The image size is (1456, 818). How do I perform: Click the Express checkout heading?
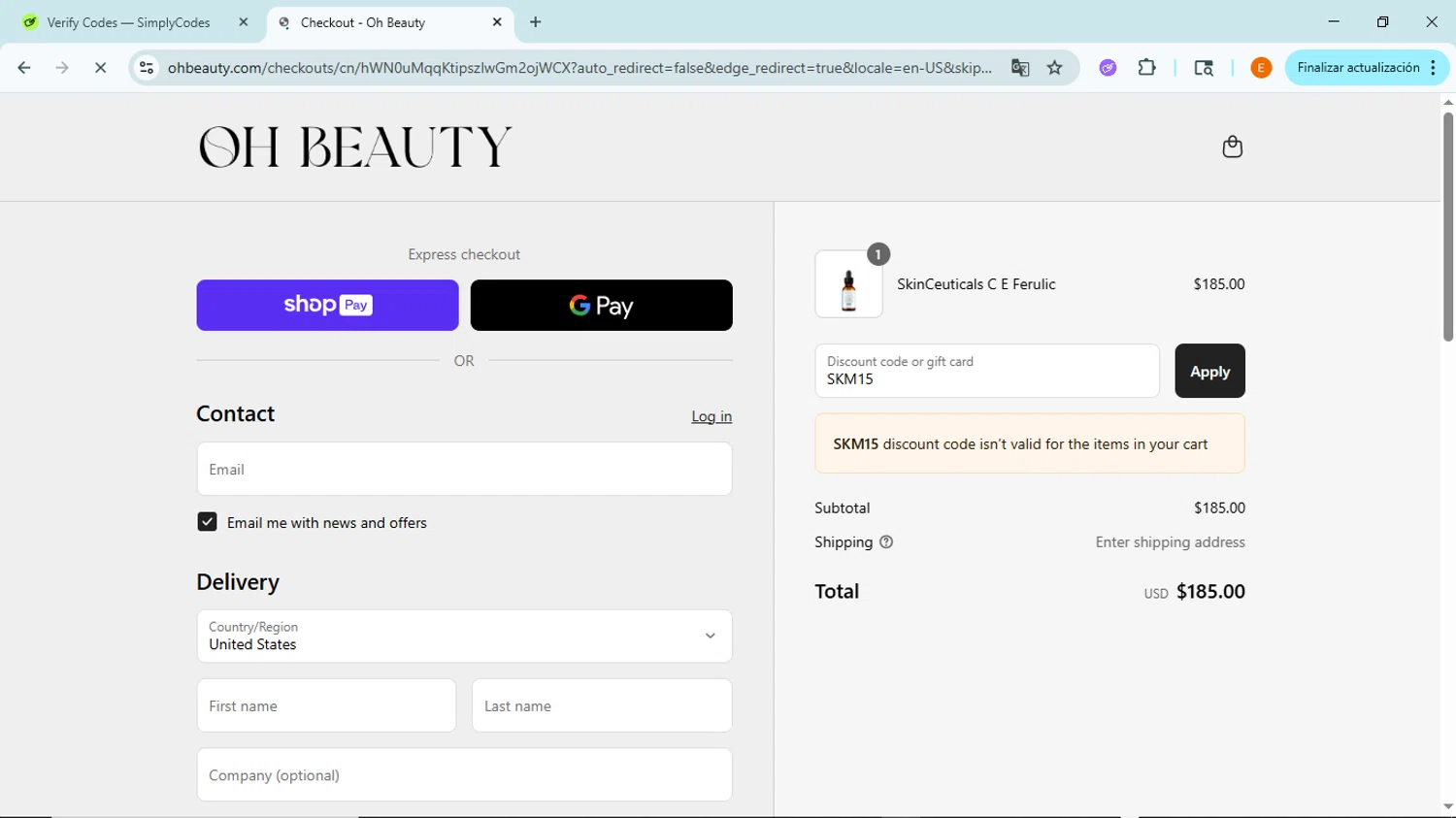(x=464, y=254)
